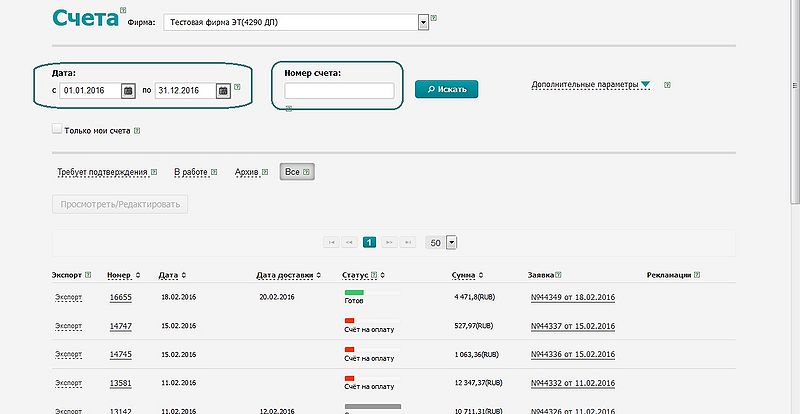
Task: Go to the first page of results
Action: (x=331, y=242)
